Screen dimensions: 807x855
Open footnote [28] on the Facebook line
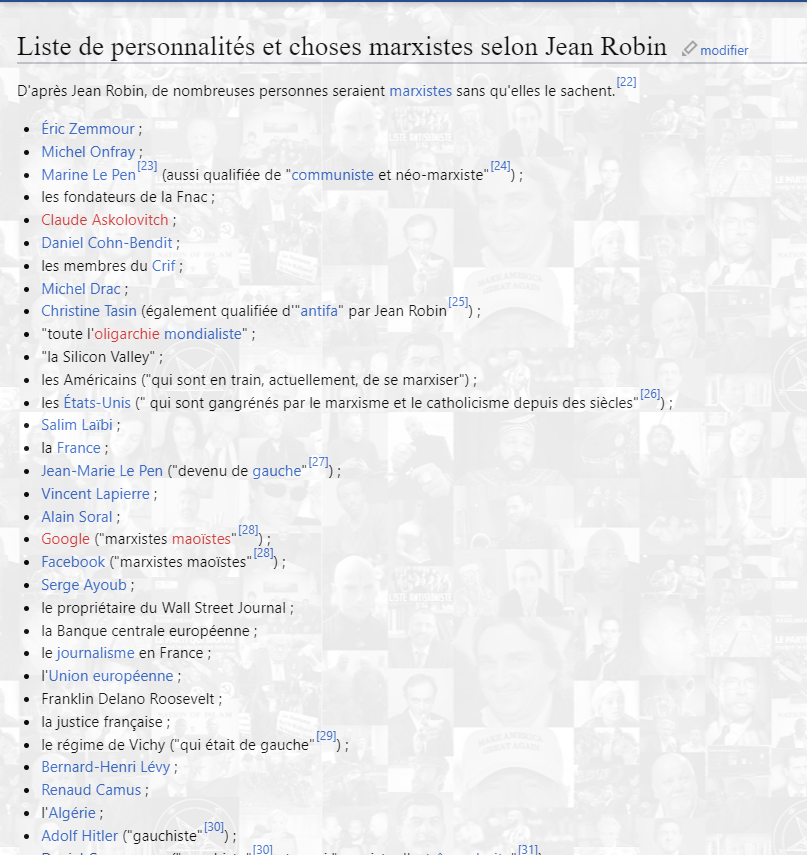[x=263, y=553]
